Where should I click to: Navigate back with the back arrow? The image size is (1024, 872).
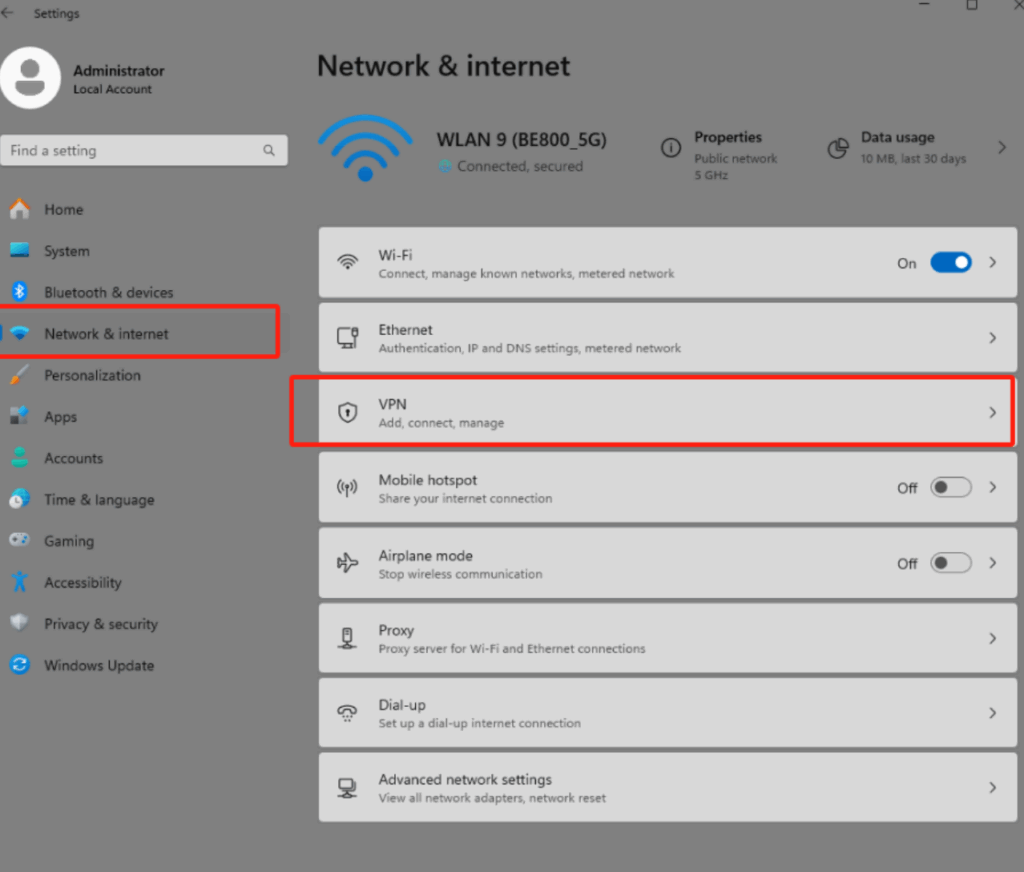[x=9, y=13]
